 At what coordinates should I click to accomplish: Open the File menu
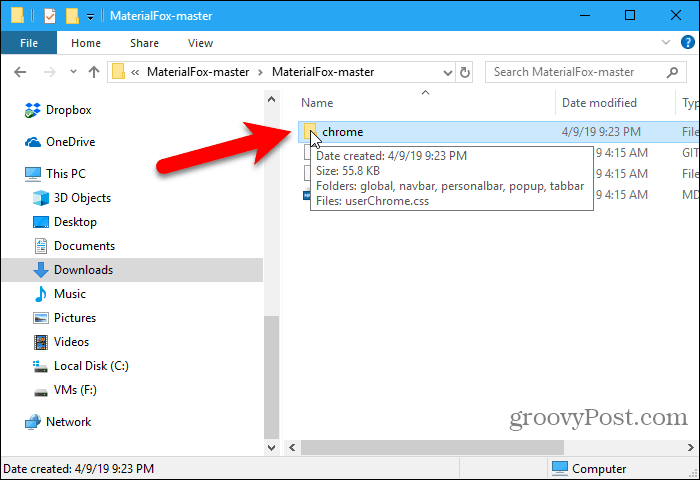coord(29,43)
